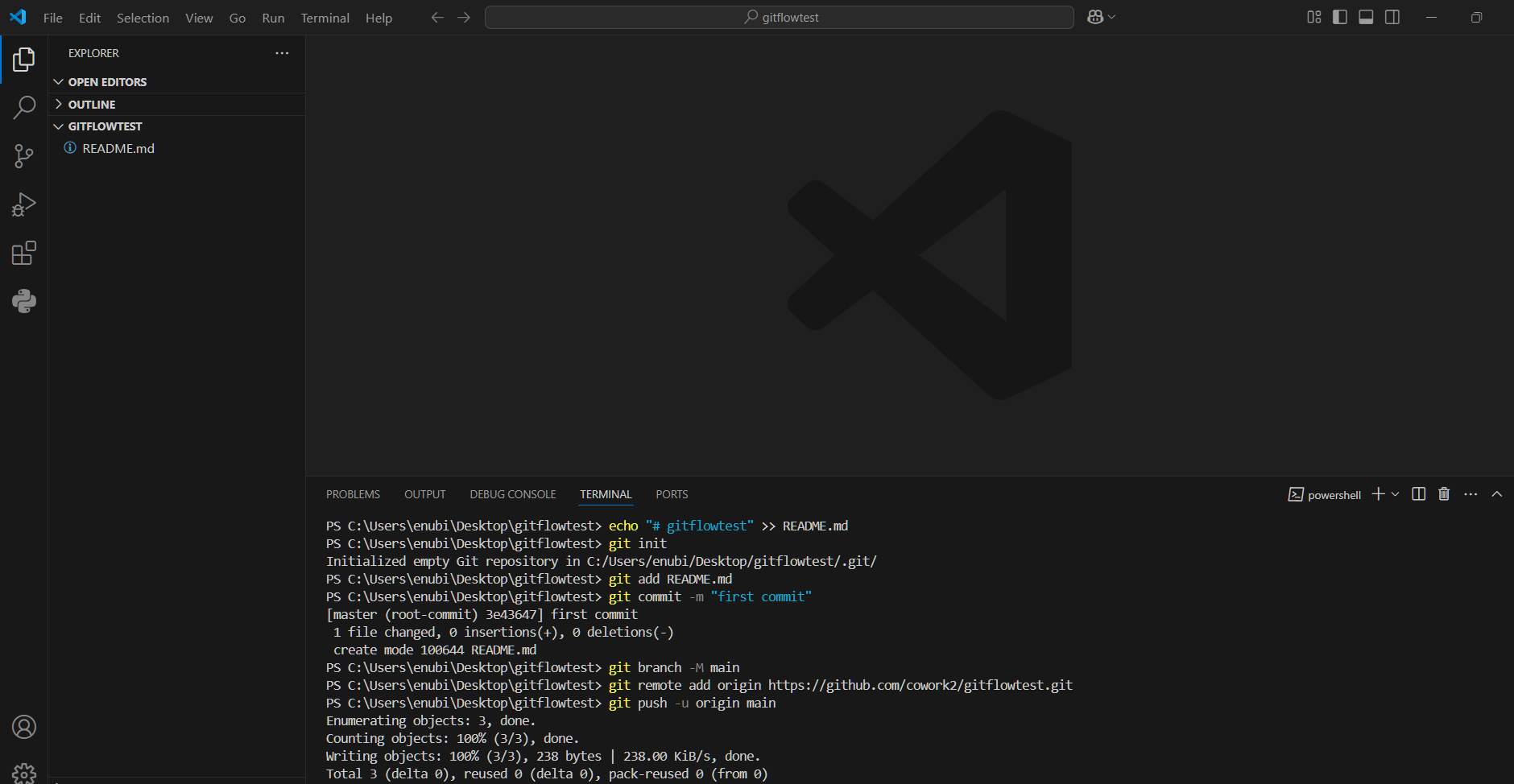
Task: Click the 'git branch -M main' line
Action: pos(533,667)
